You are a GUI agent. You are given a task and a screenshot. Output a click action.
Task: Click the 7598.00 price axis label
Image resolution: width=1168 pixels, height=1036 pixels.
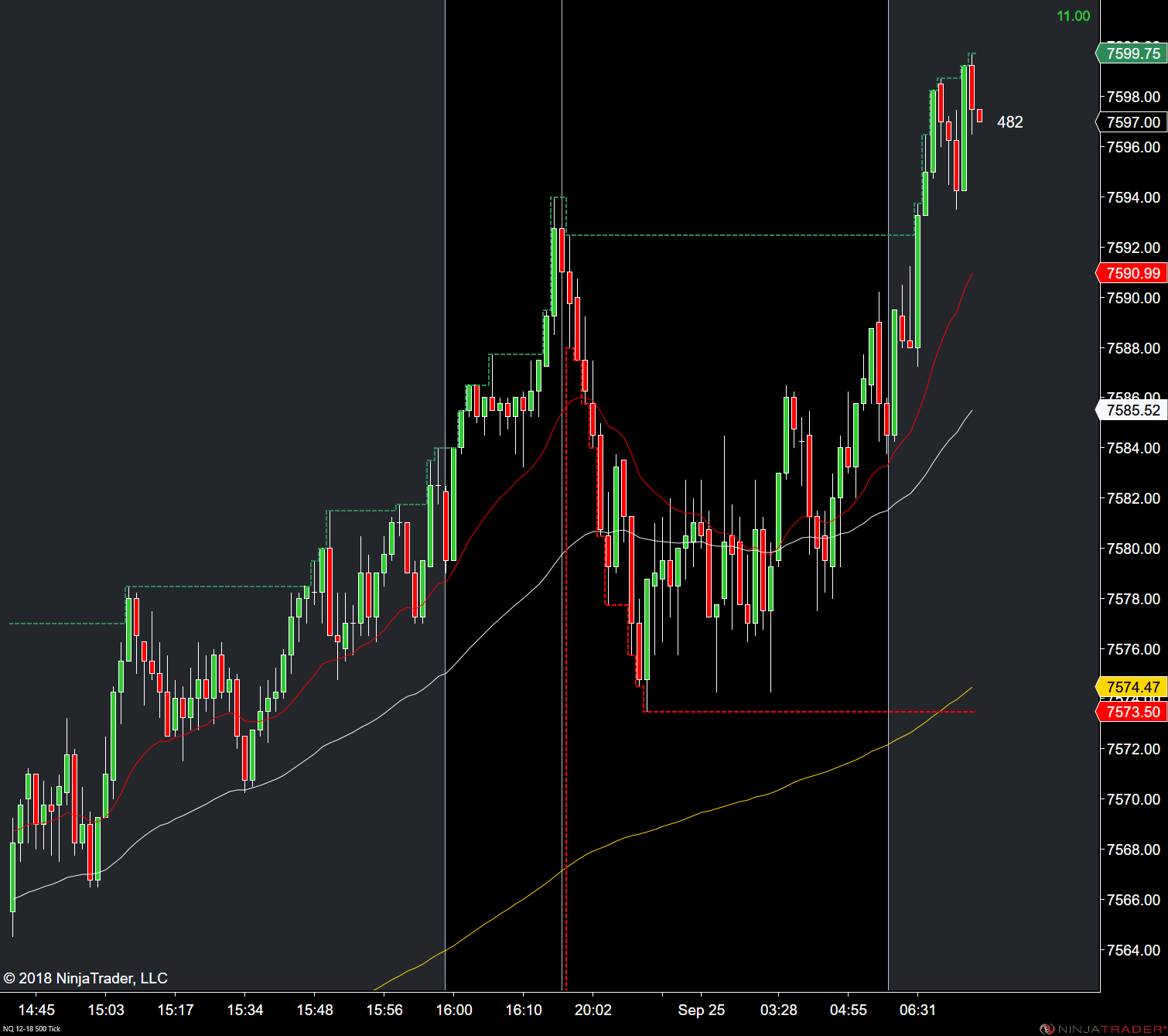[1133, 97]
